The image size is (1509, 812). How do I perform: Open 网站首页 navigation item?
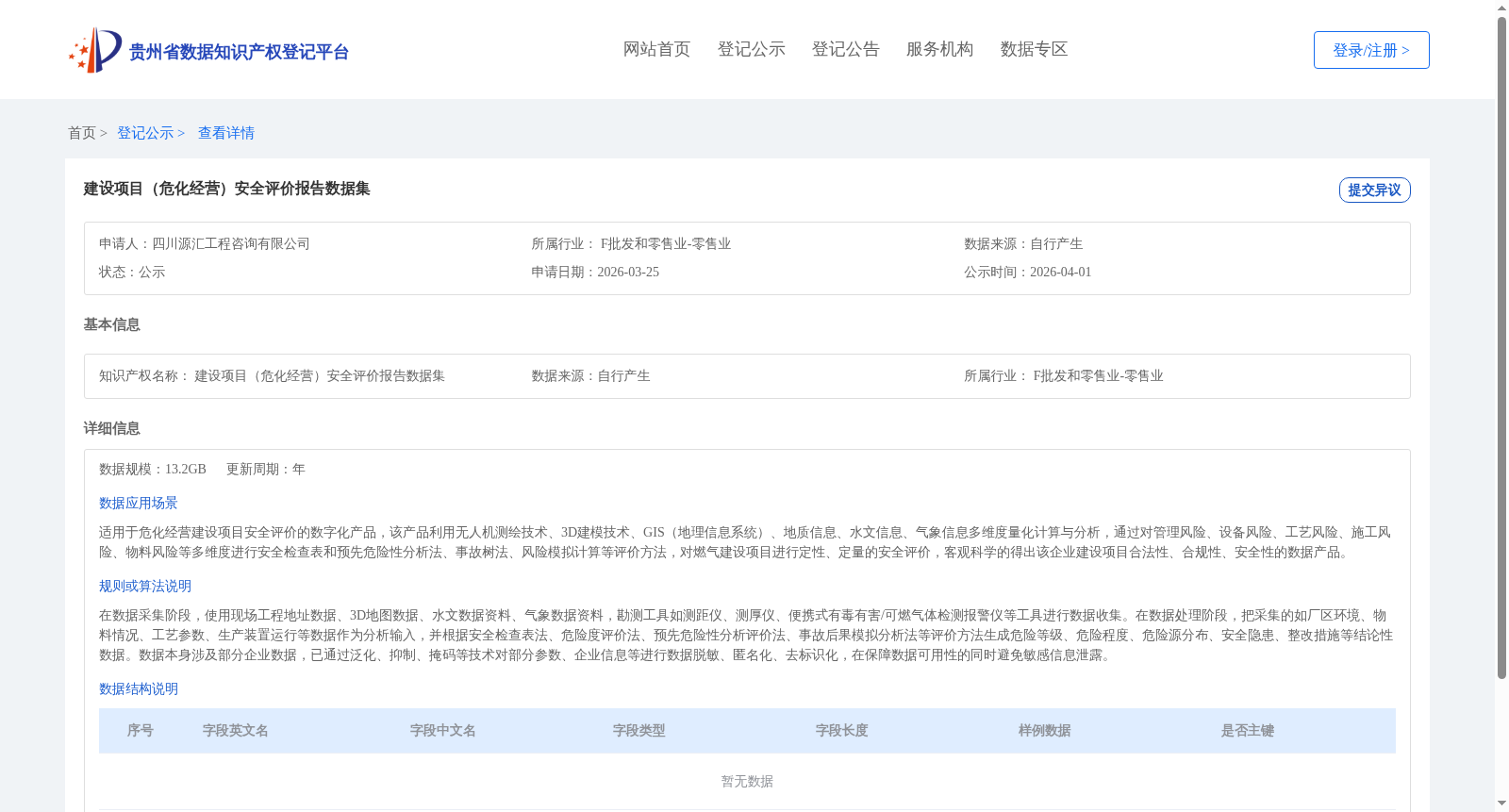(x=656, y=49)
